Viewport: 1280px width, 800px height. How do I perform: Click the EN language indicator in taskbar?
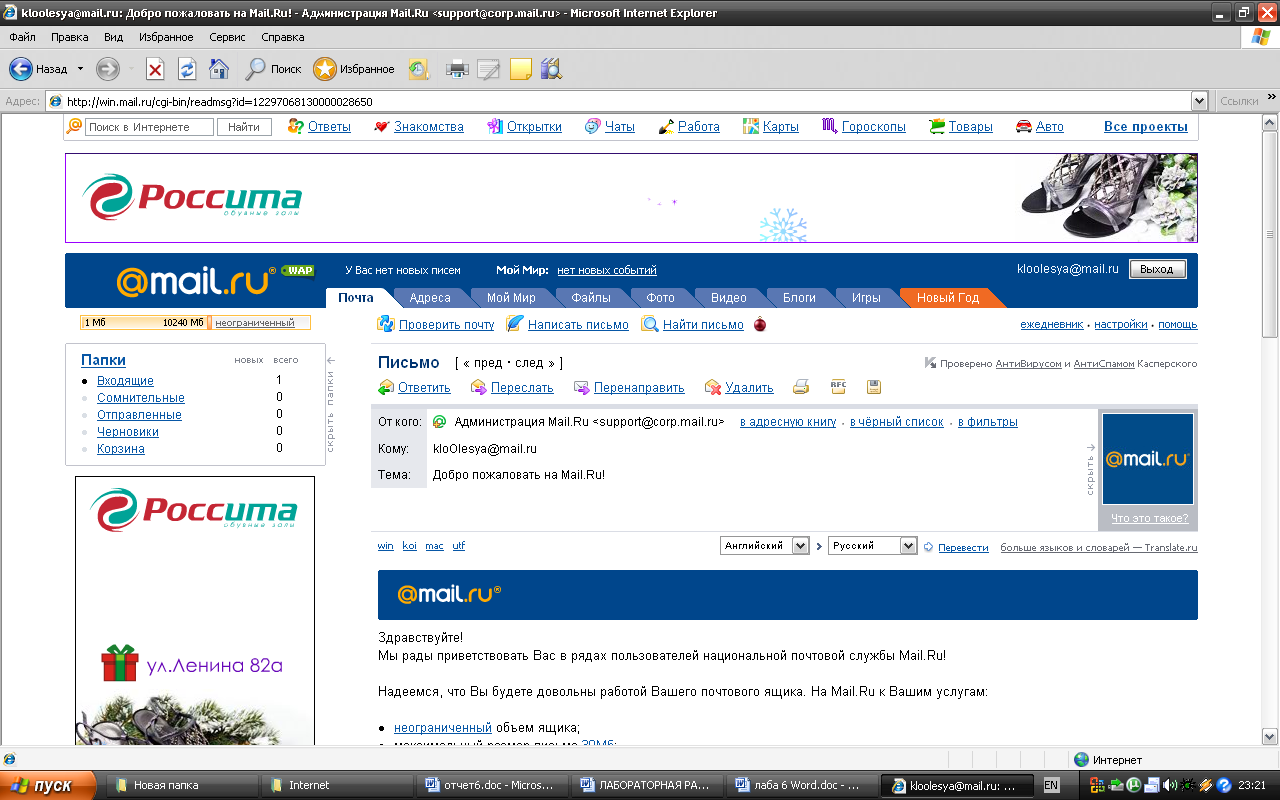(1051, 785)
